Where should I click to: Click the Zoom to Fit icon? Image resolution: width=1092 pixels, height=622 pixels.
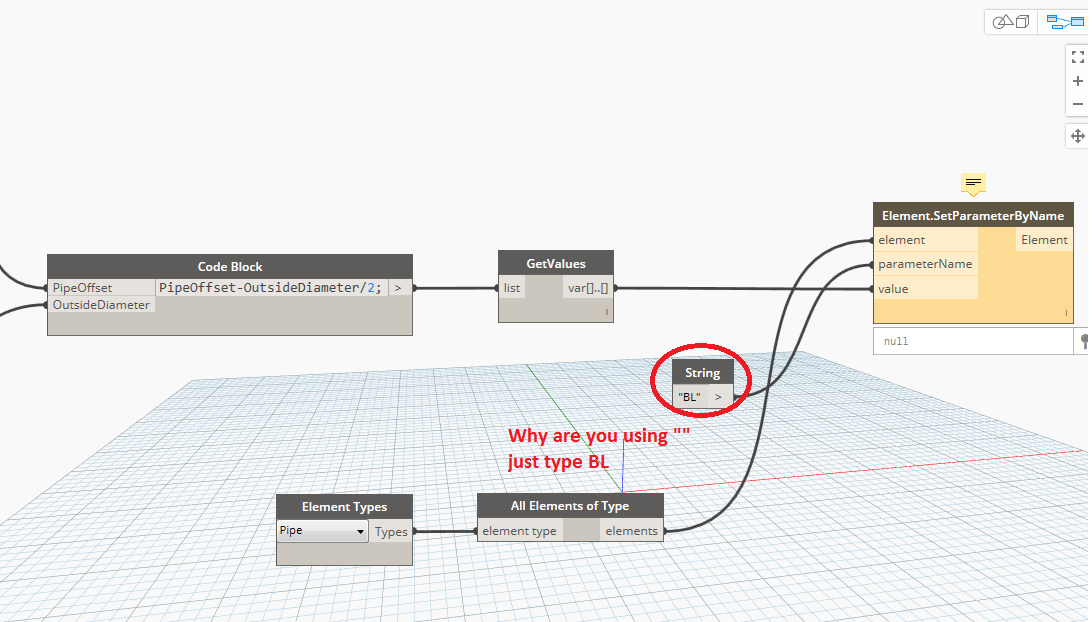coord(1077,57)
